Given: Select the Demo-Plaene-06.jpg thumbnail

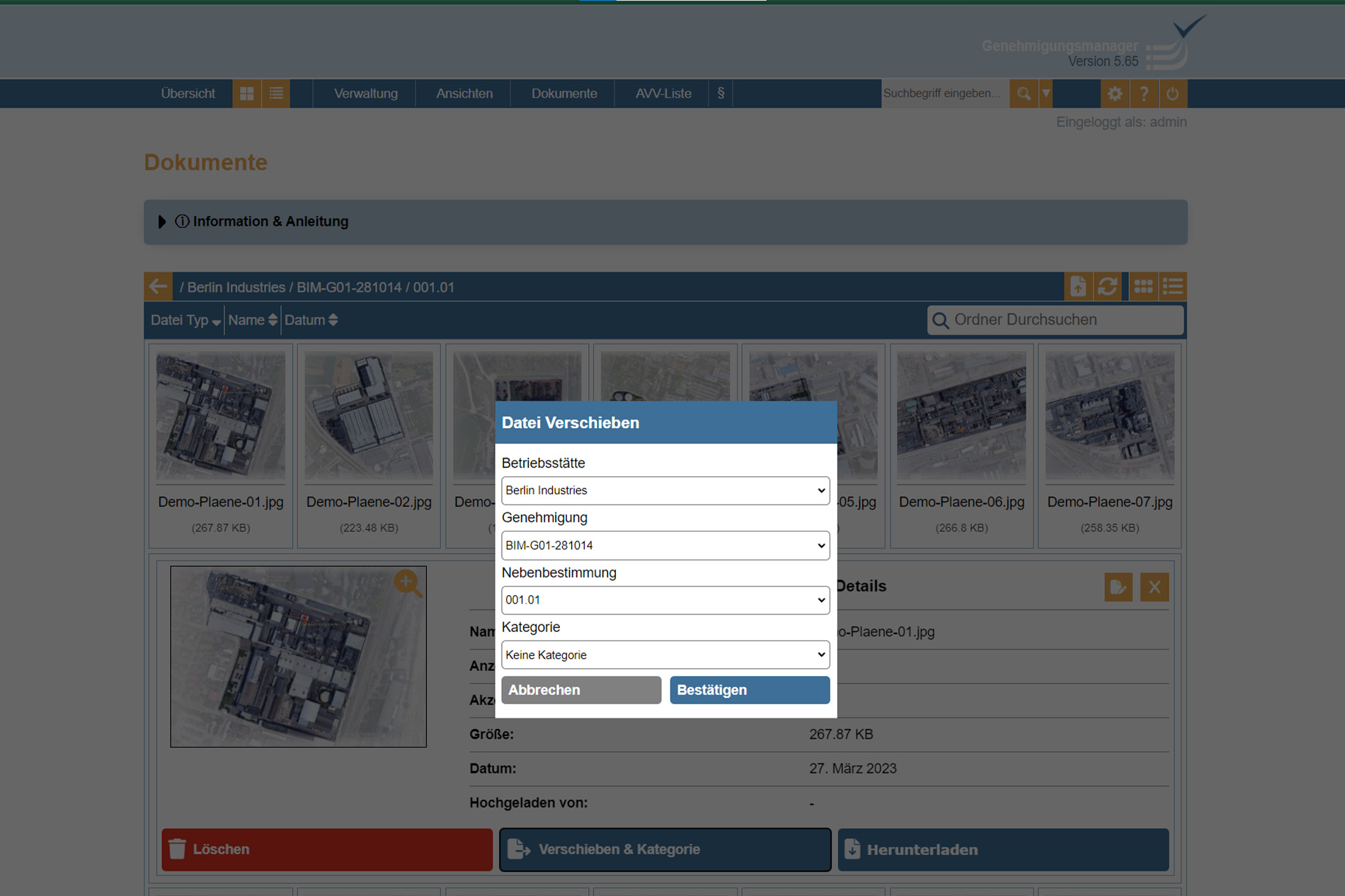Looking at the screenshot, I should (961, 418).
